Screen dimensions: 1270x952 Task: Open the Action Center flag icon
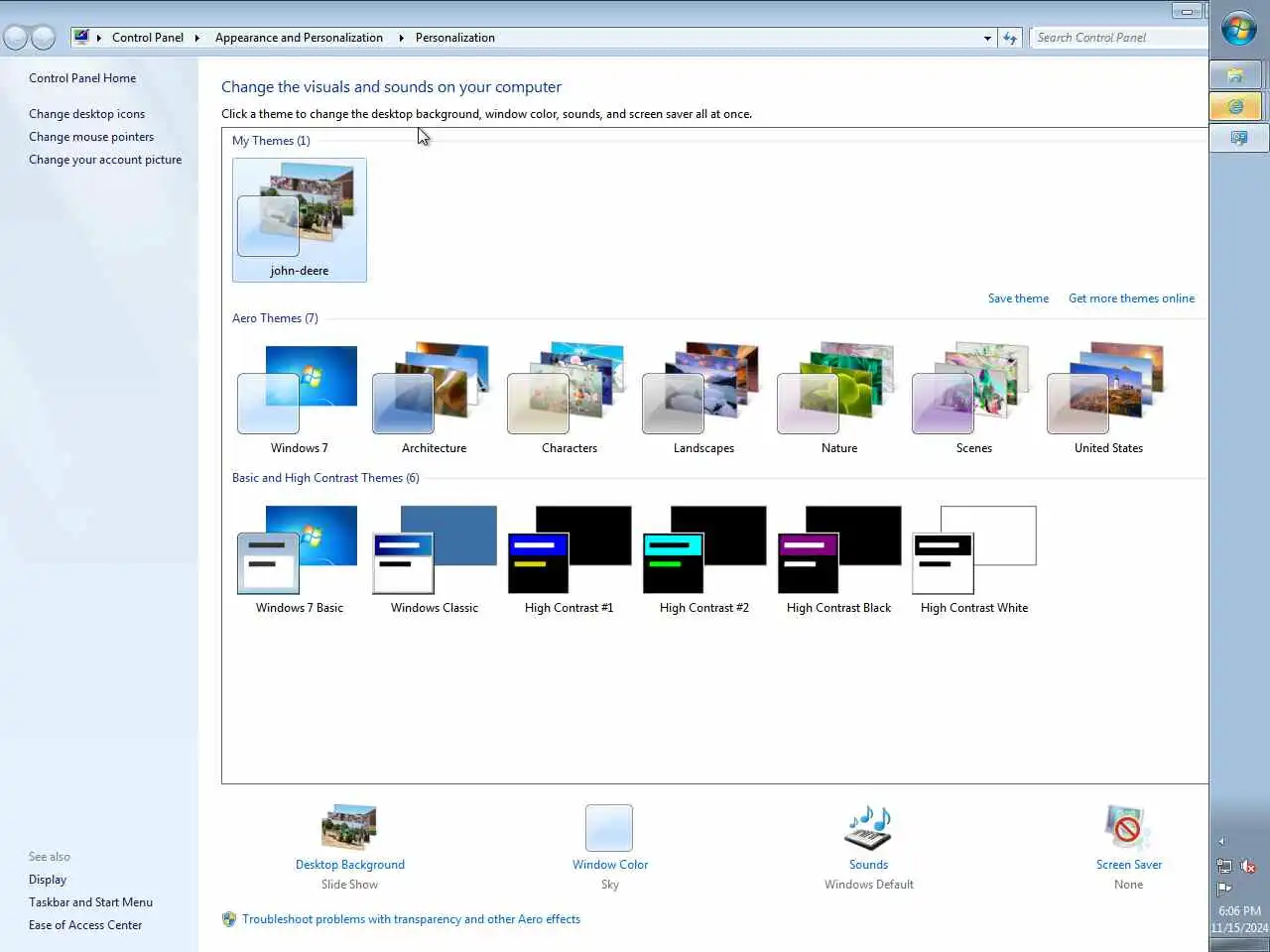point(1224,889)
